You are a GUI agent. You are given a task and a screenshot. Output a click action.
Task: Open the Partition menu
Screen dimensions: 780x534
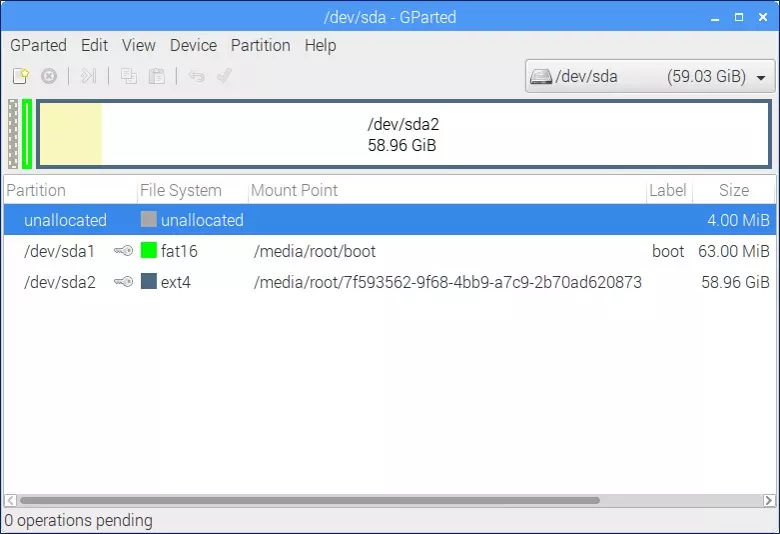pos(260,45)
